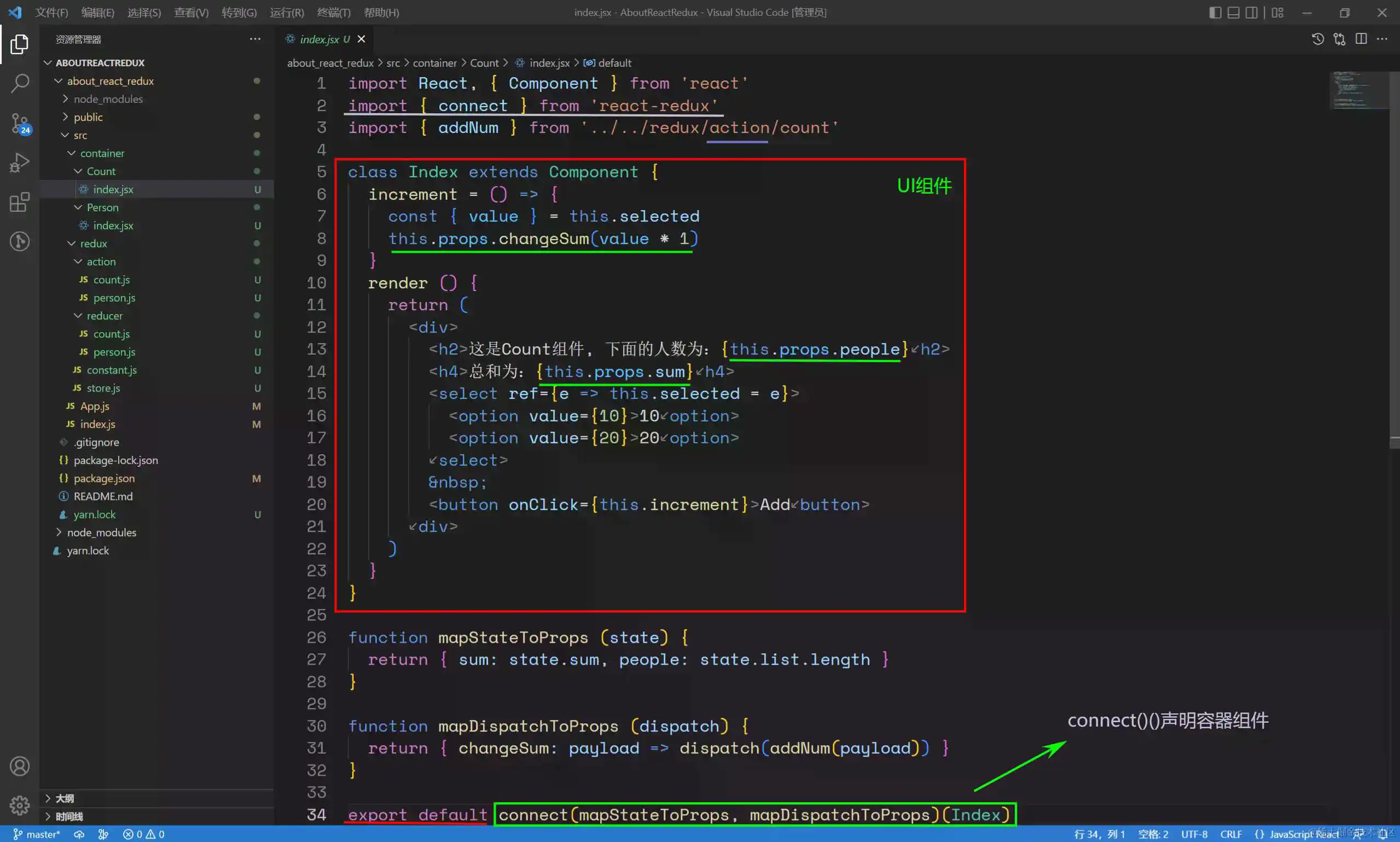
Task: Open person.js under the reducer folder
Action: pos(114,352)
